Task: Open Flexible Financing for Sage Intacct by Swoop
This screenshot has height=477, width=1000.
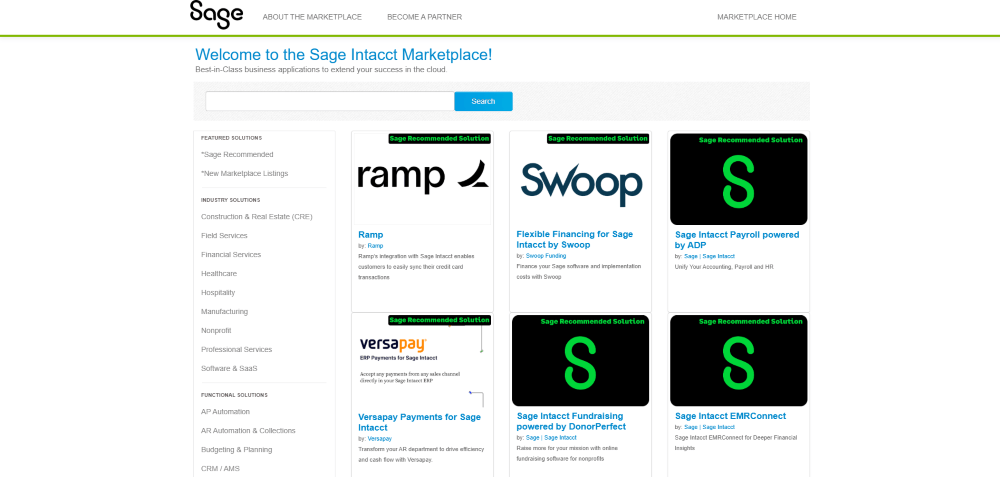Action: pos(575,240)
